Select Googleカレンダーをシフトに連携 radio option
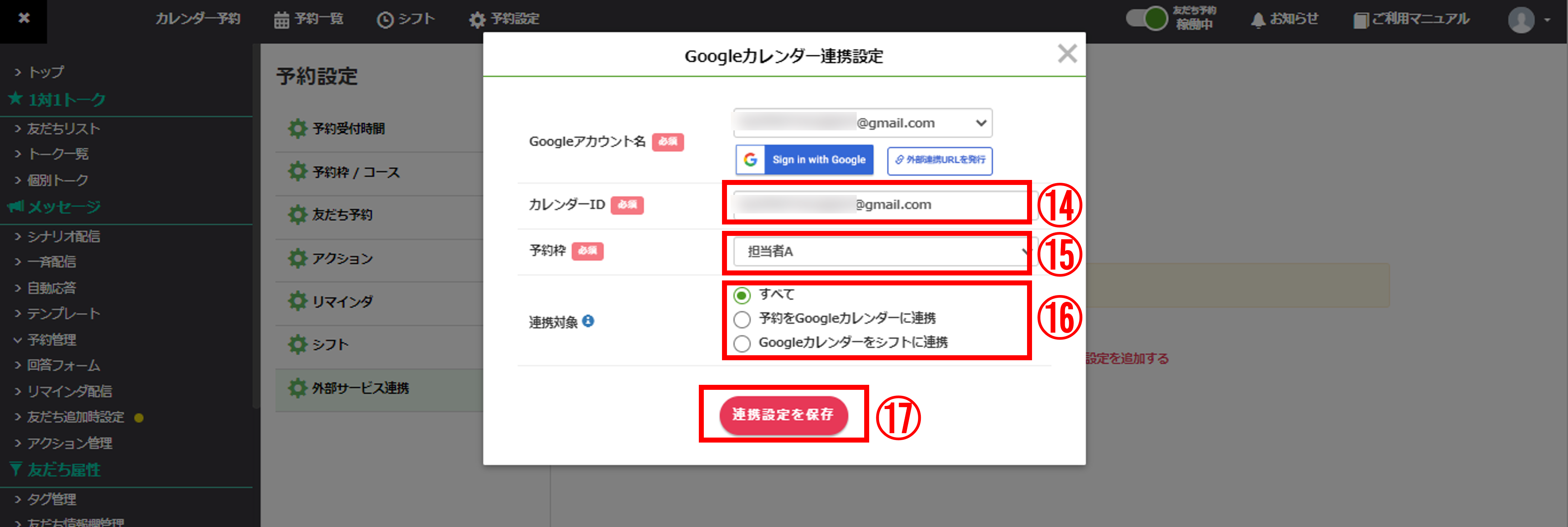This screenshot has width=1568, height=527. [742, 343]
